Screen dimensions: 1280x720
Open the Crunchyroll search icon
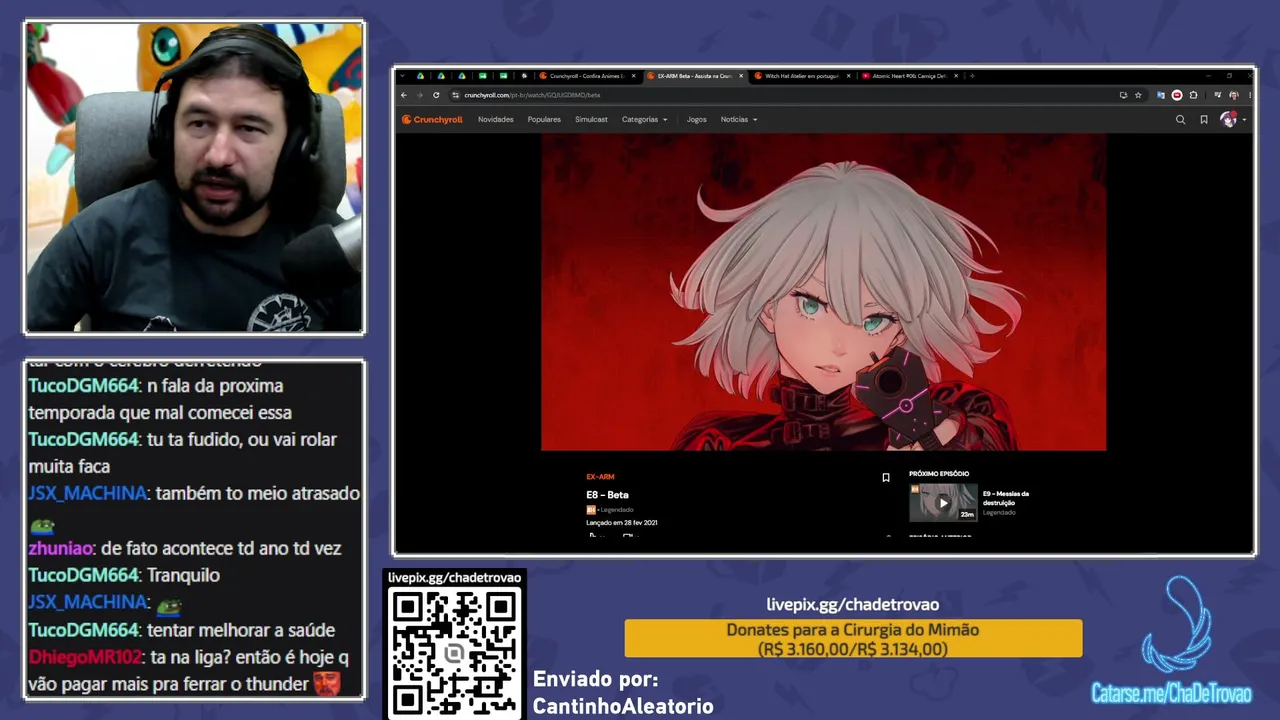point(1180,120)
